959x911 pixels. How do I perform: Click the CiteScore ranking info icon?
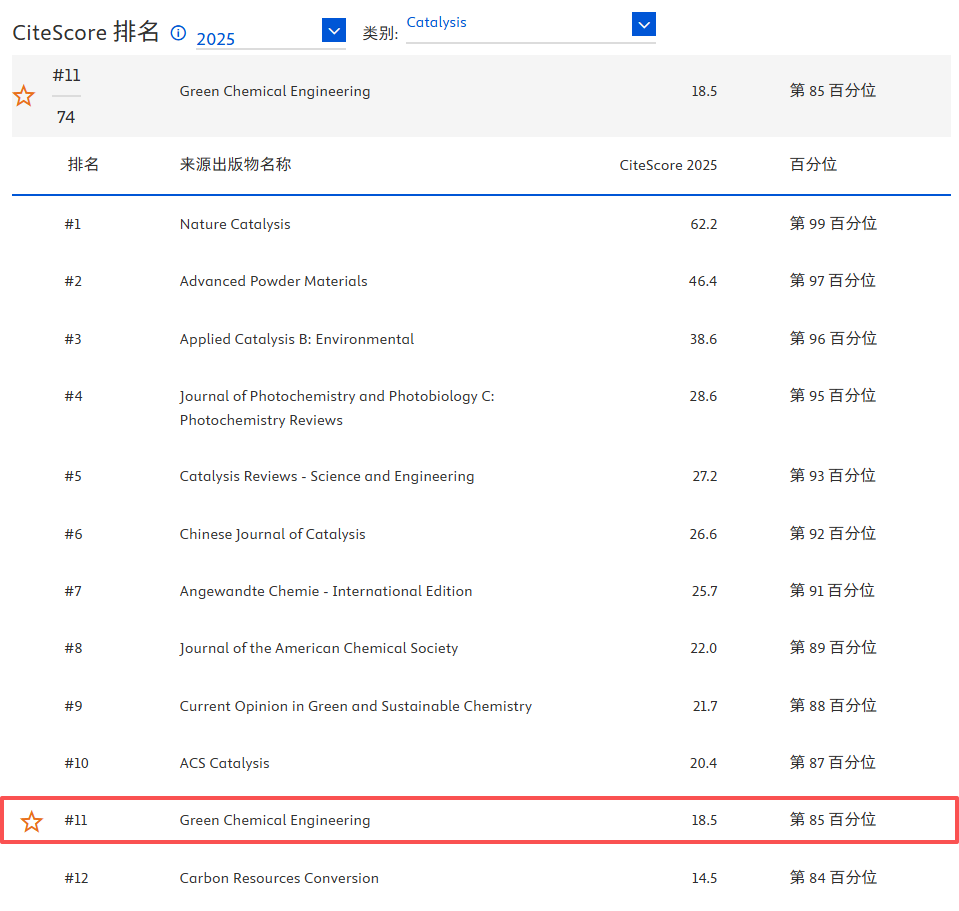tap(178, 33)
